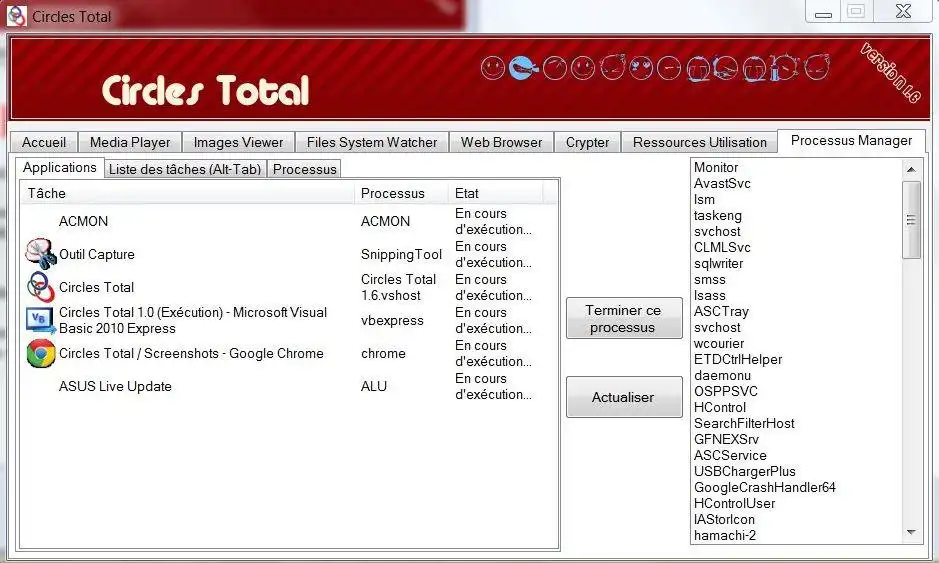Select taskeng in the process list
This screenshot has height=563, width=939.
click(717, 216)
